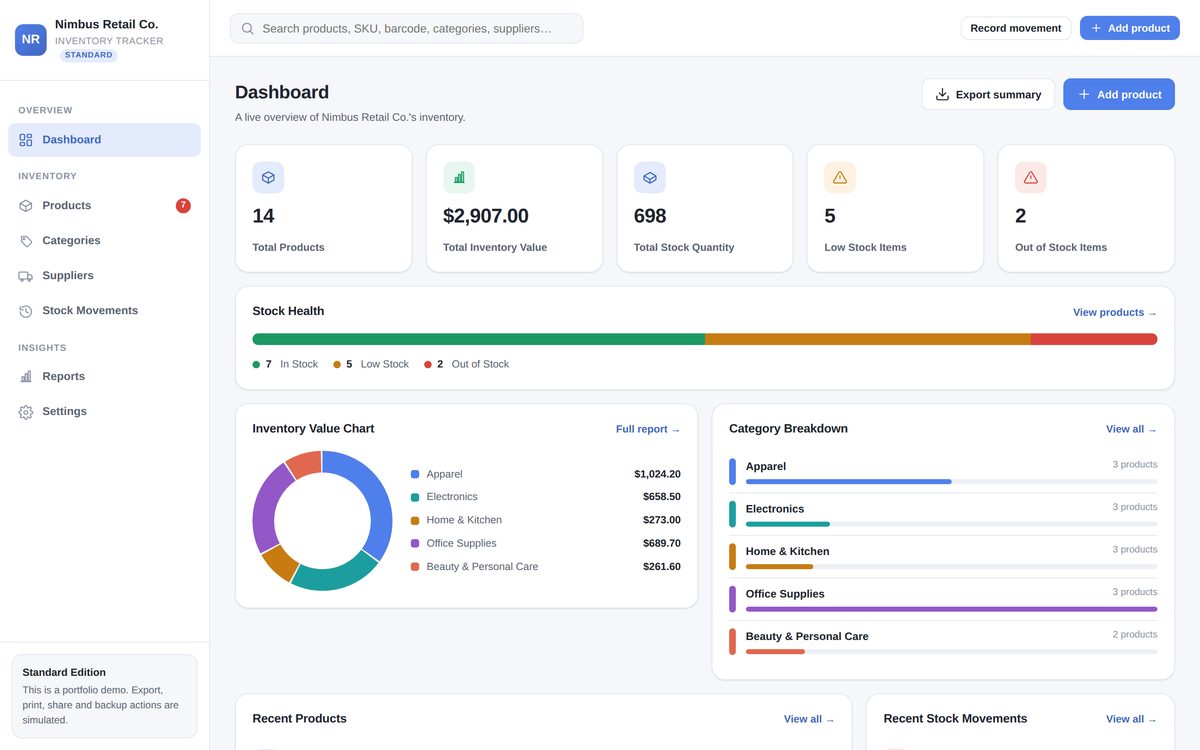Click the Apparel blue legend swatch
Viewport: 1200px width, 750px height.
click(415, 474)
